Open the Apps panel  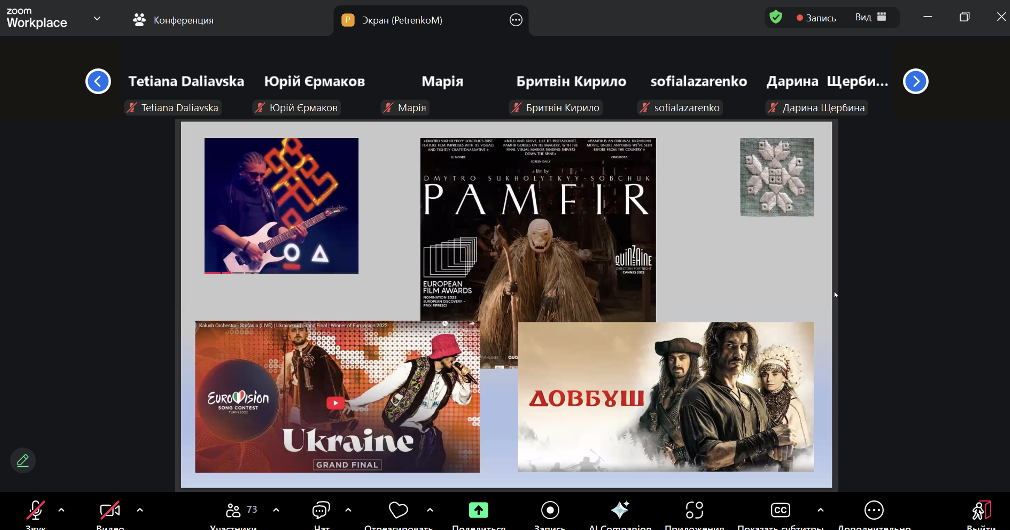[694, 511]
